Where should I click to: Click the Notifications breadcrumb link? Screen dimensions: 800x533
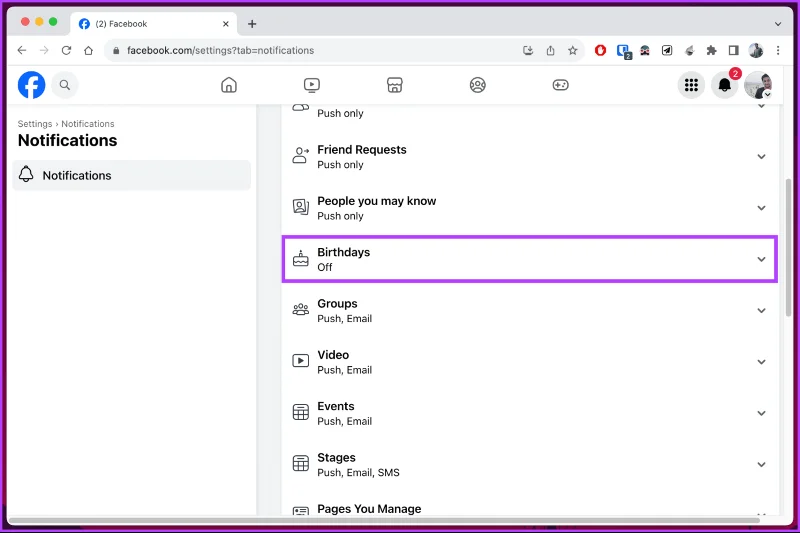click(88, 124)
